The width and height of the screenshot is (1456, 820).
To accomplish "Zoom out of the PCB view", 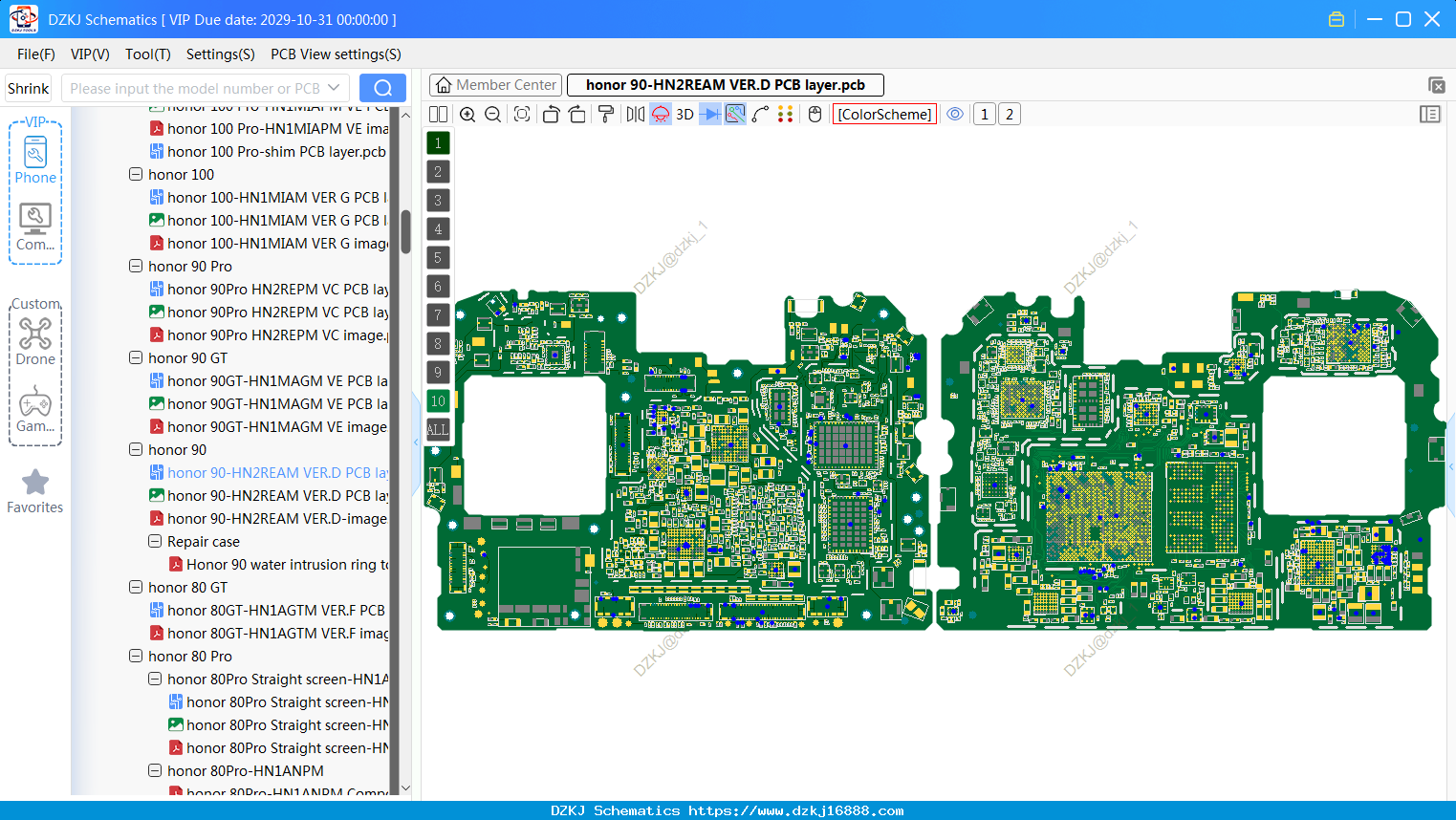I will pos(493,115).
